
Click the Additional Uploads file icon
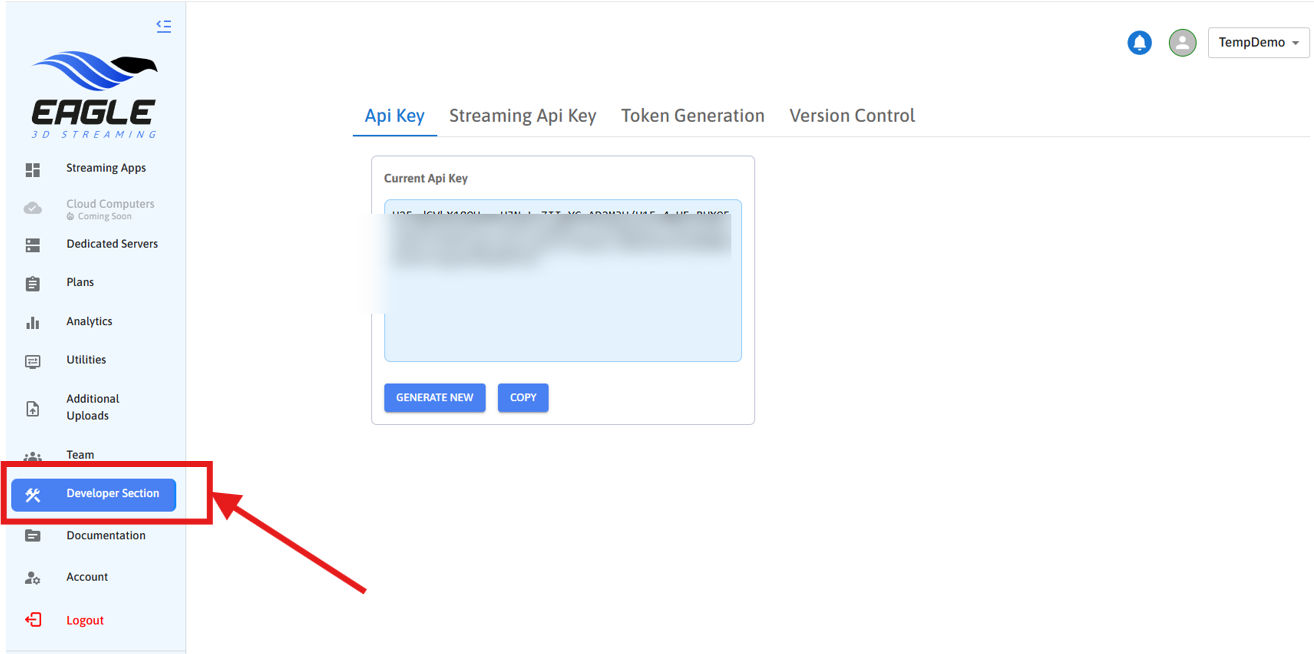pyautogui.click(x=33, y=408)
